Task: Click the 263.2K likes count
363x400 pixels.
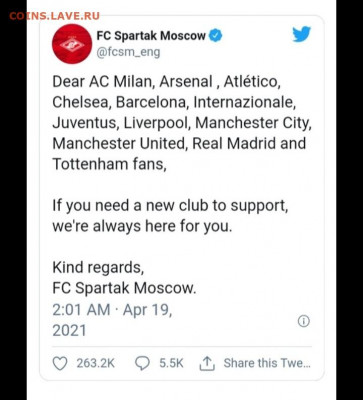Action: point(96,363)
